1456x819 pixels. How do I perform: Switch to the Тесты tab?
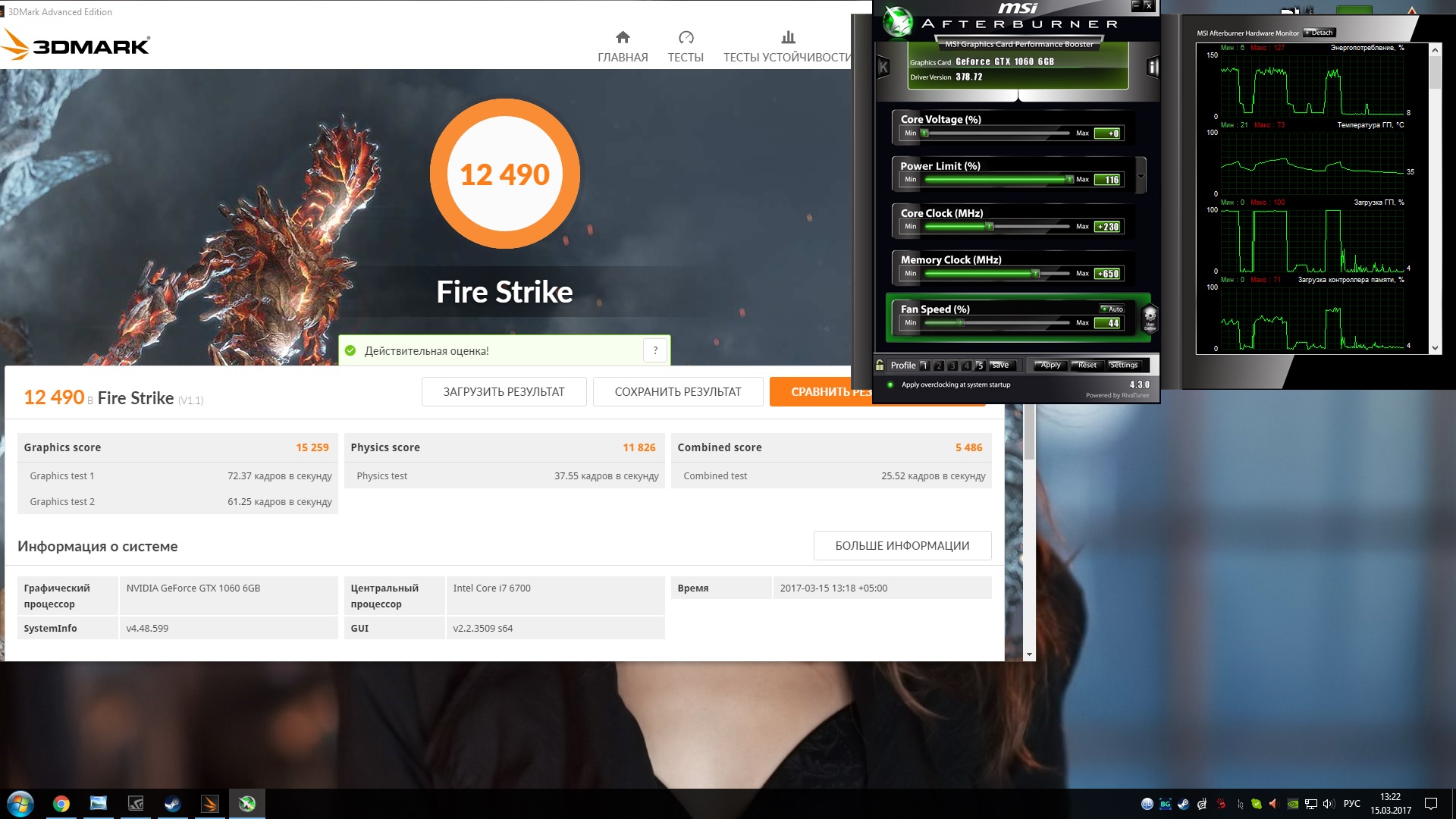point(686,46)
